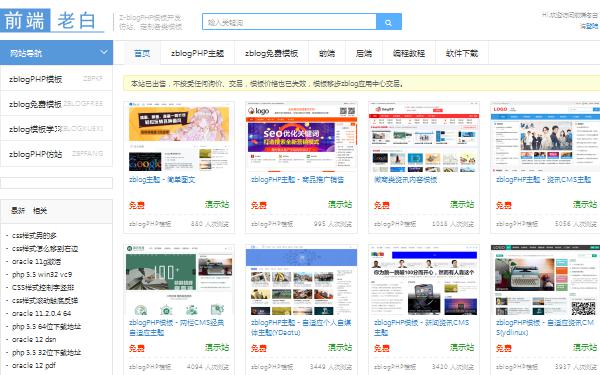Open the oracle 12 pdf link

(x=34, y=365)
